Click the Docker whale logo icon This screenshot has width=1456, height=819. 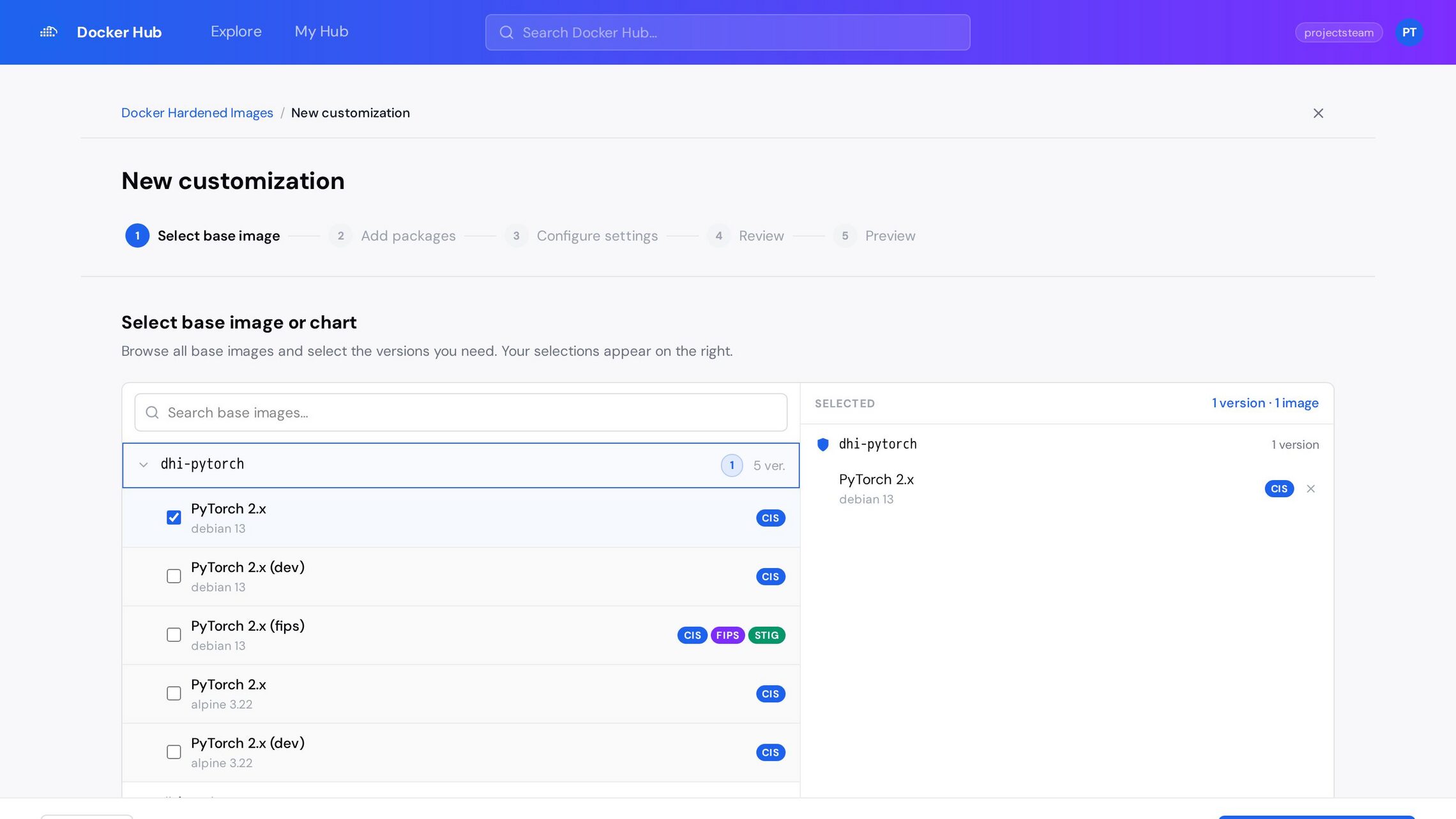coord(49,32)
